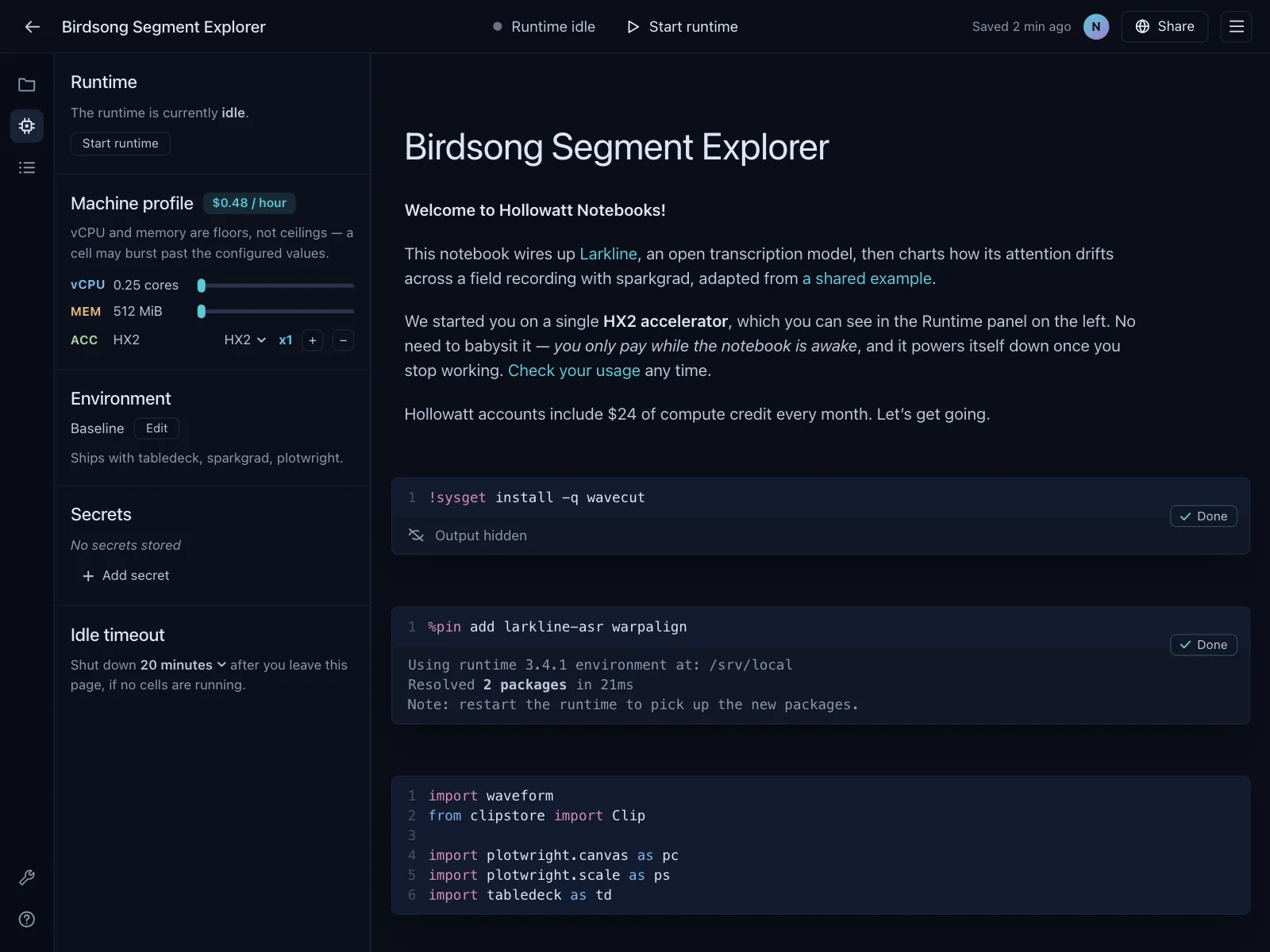The height and width of the screenshot is (952, 1270).
Task: Open the outline list sidebar icon
Action: point(27,167)
